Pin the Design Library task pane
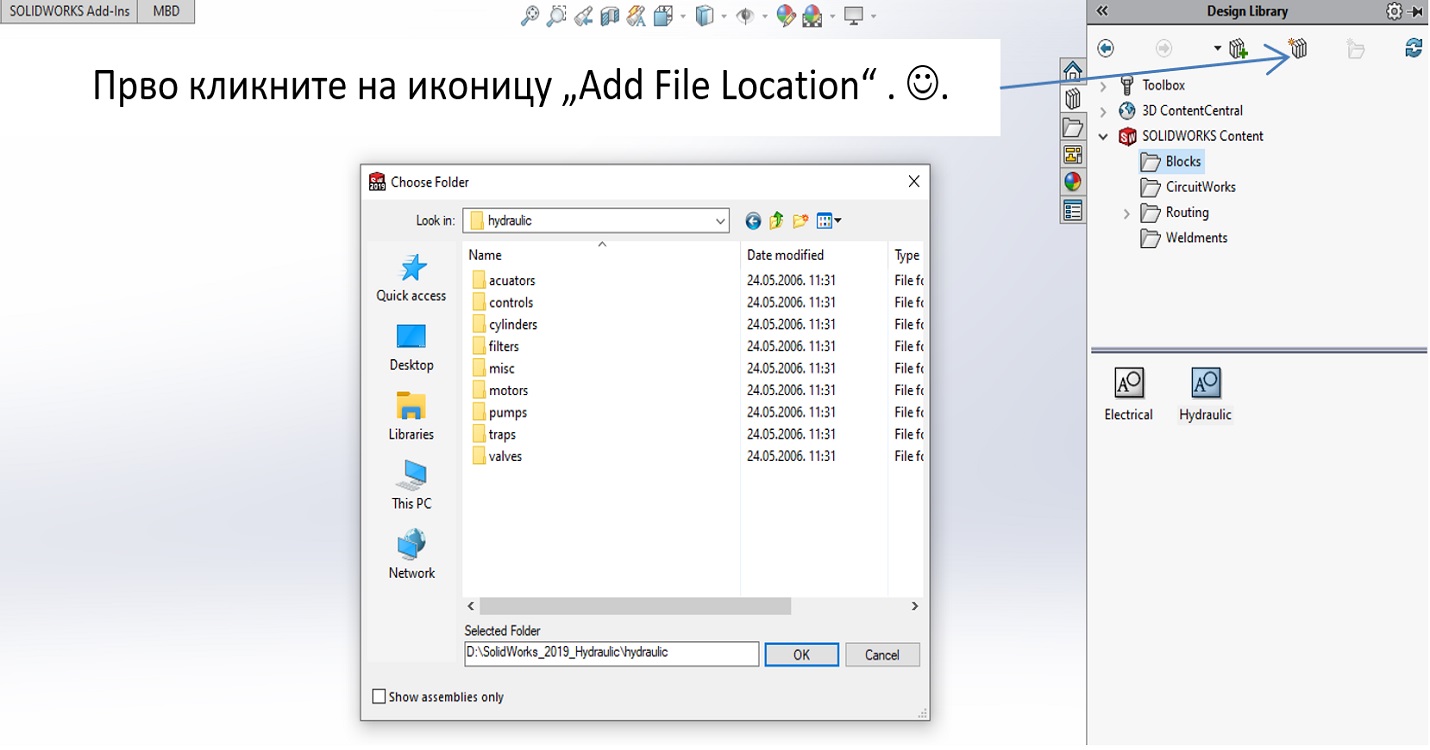1430x750 pixels. [1416, 11]
